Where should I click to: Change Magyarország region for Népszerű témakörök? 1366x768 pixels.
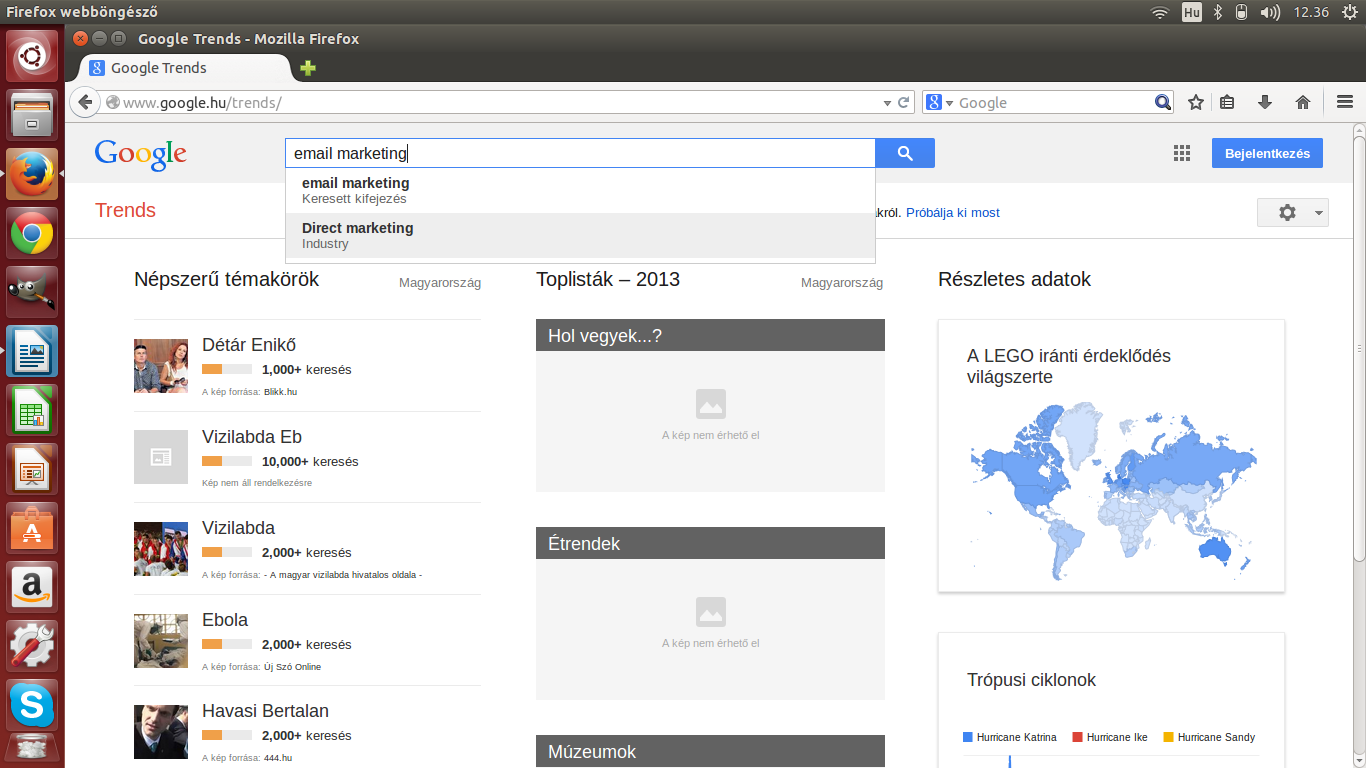point(440,283)
